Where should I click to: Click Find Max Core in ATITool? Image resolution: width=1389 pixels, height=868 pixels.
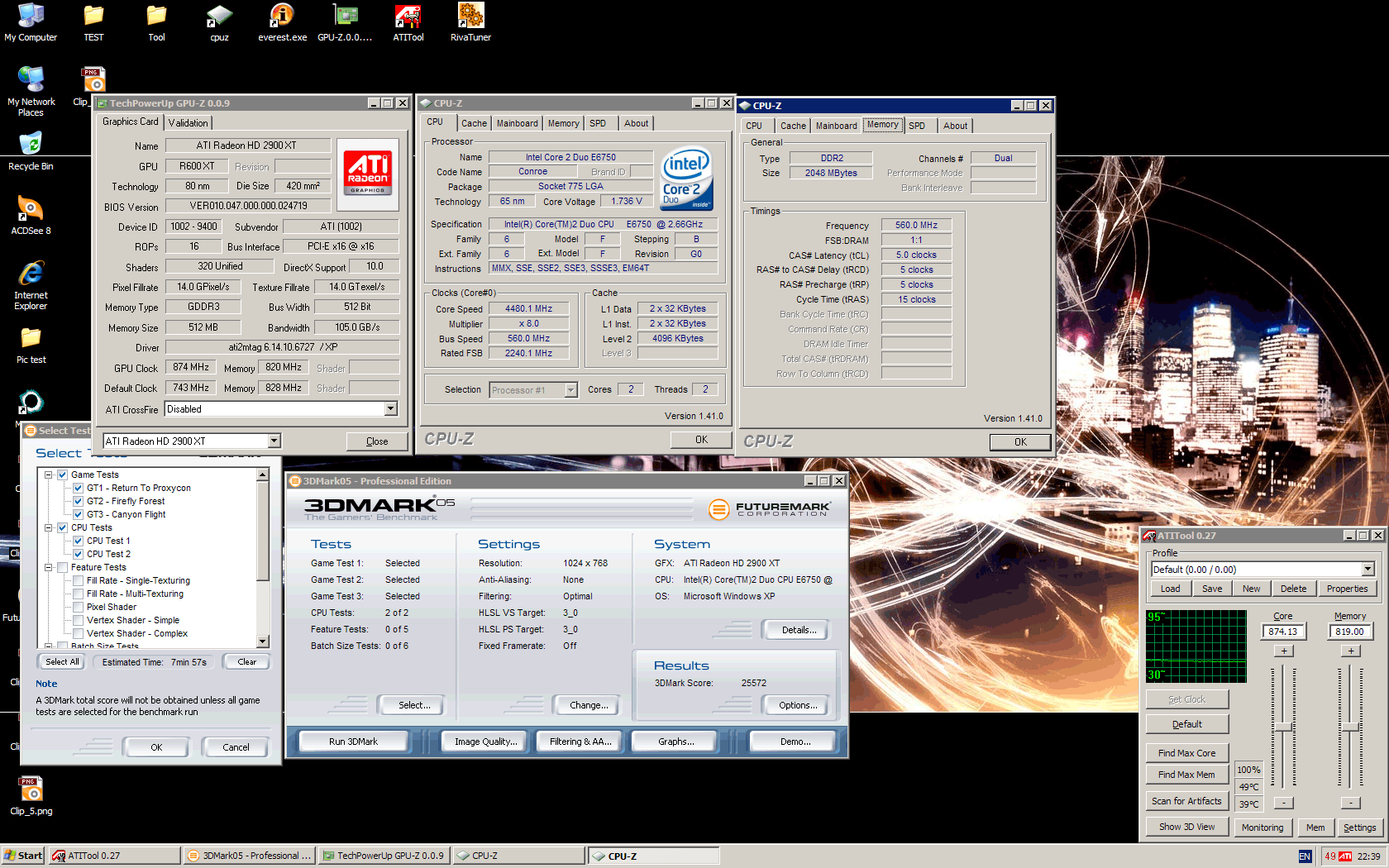point(1186,753)
